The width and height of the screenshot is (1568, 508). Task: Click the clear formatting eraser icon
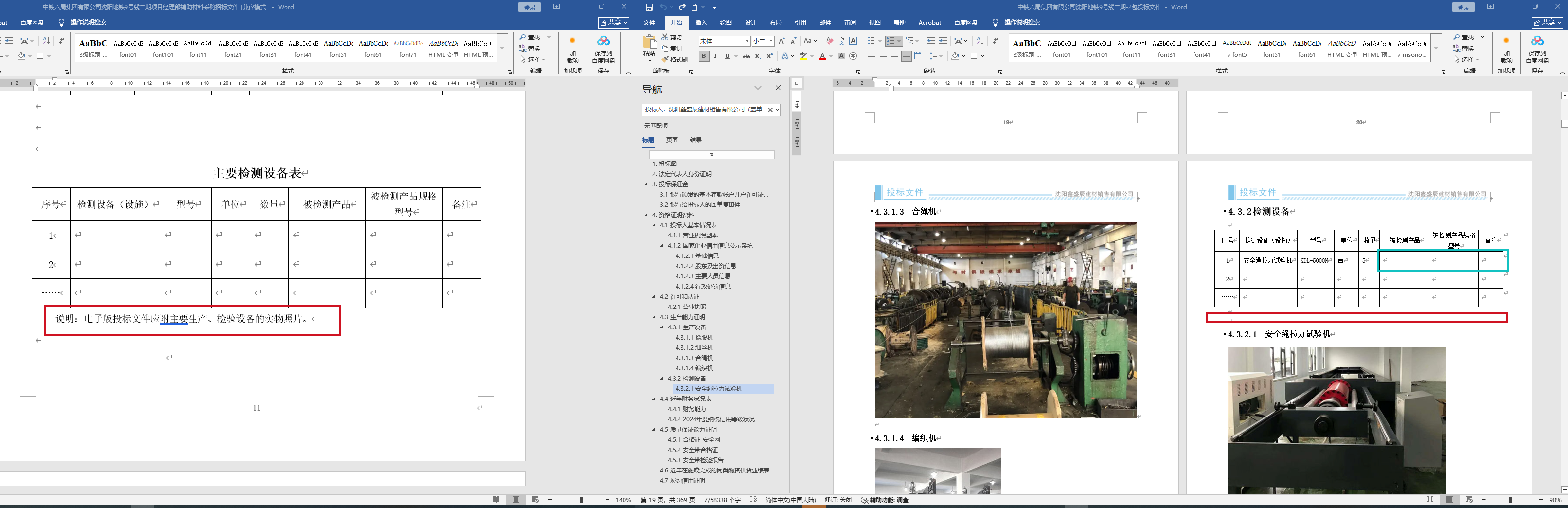[830, 41]
